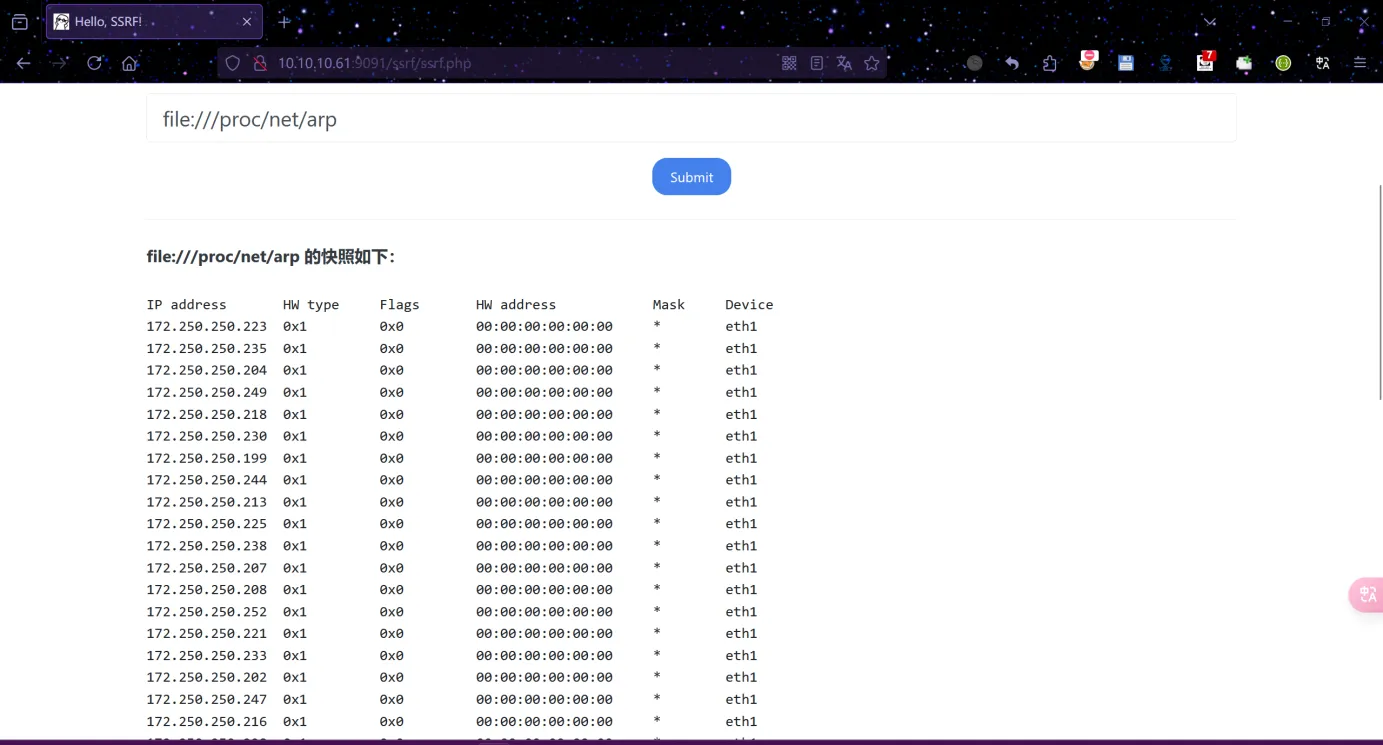This screenshot has width=1383, height=745.
Task: Select IP address 172.250.250.230
Action: [x=207, y=436]
